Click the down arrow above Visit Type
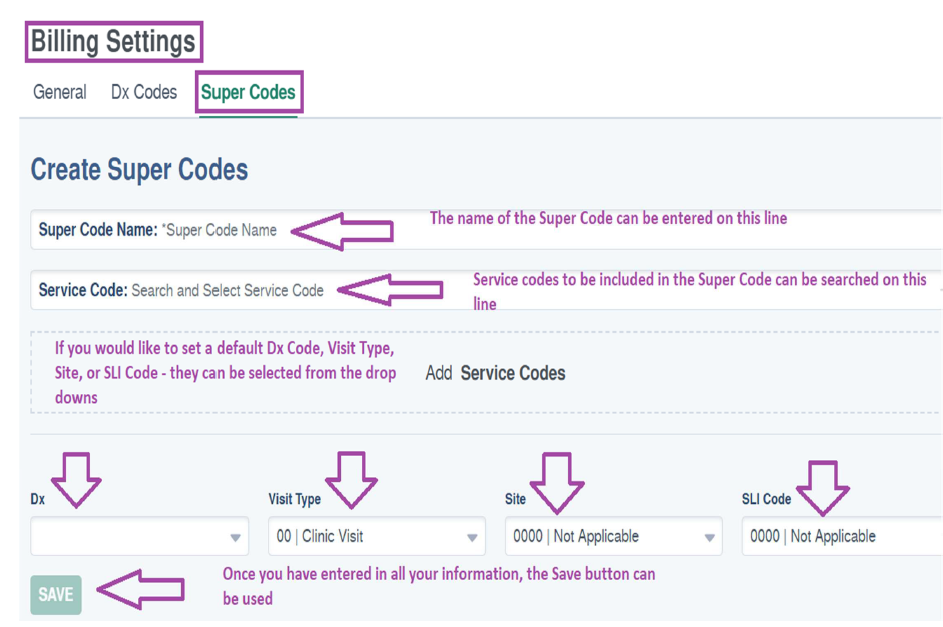The height and width of the screenshot is (627, 943). (x=351, y=480)
